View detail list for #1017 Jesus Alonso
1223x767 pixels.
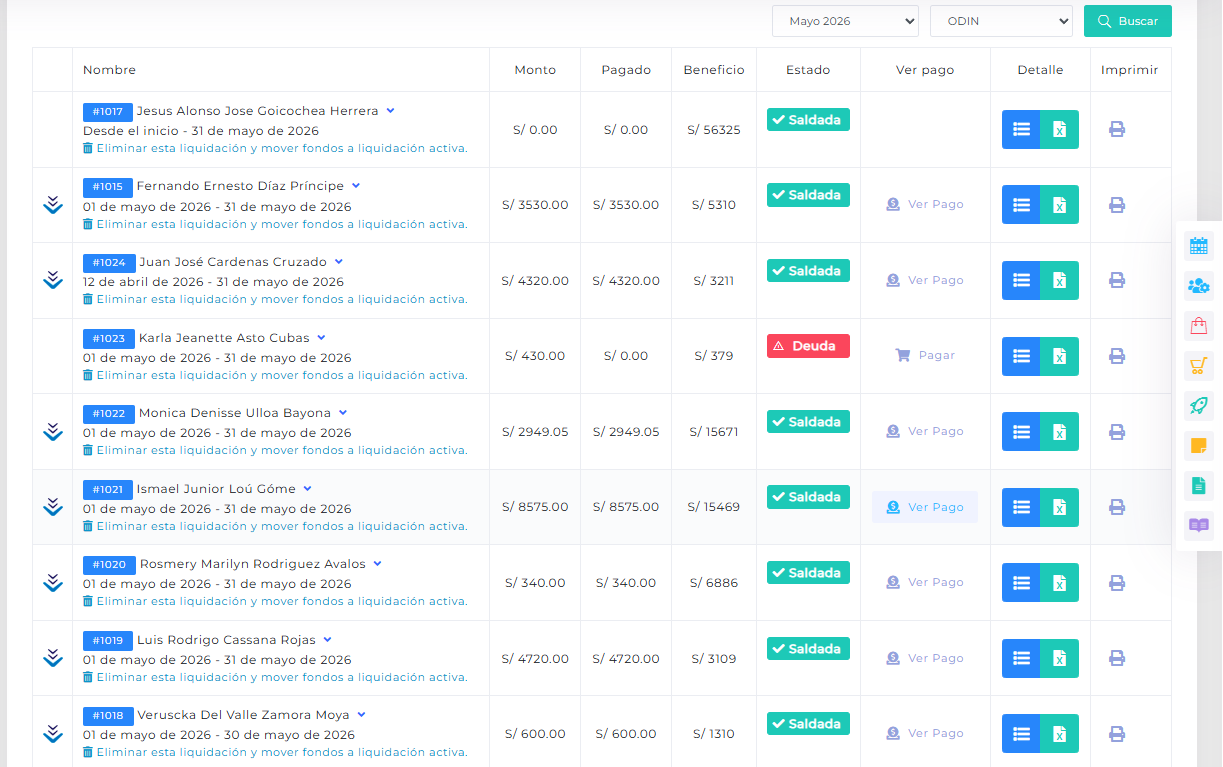(1021, 129)
